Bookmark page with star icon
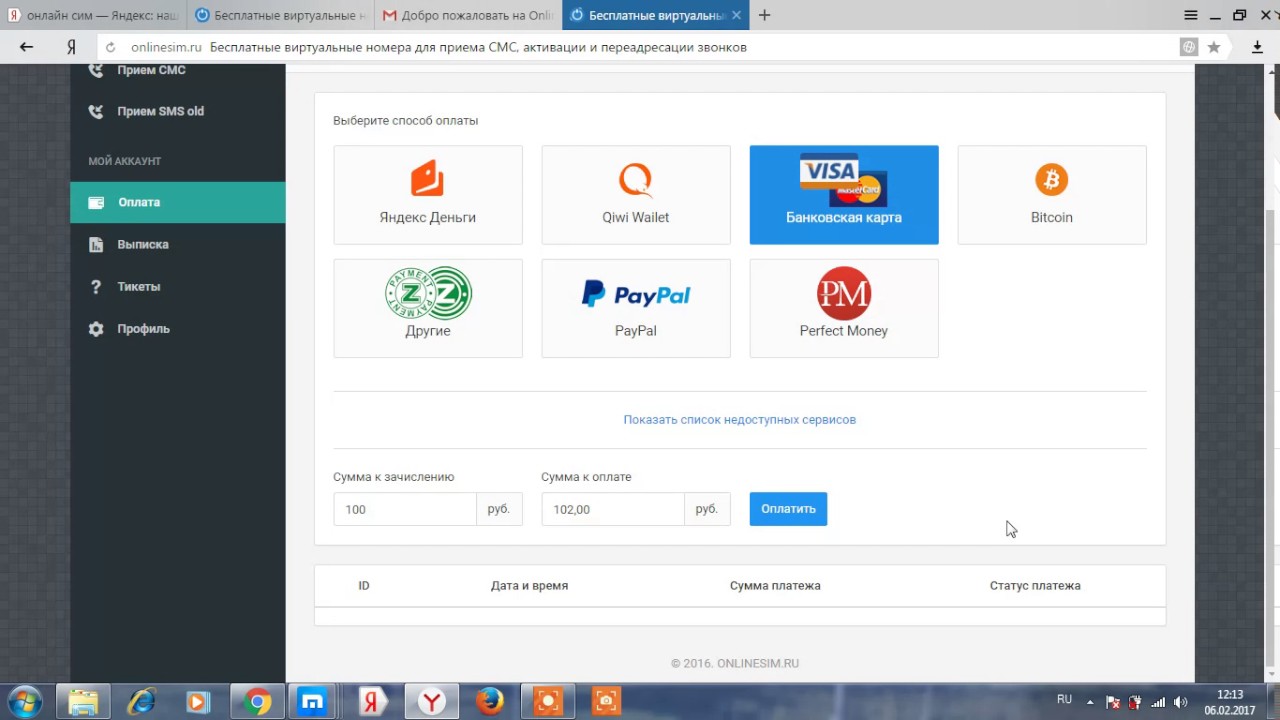This screenshot has height=720, width=1280. tap(1214, 47)
